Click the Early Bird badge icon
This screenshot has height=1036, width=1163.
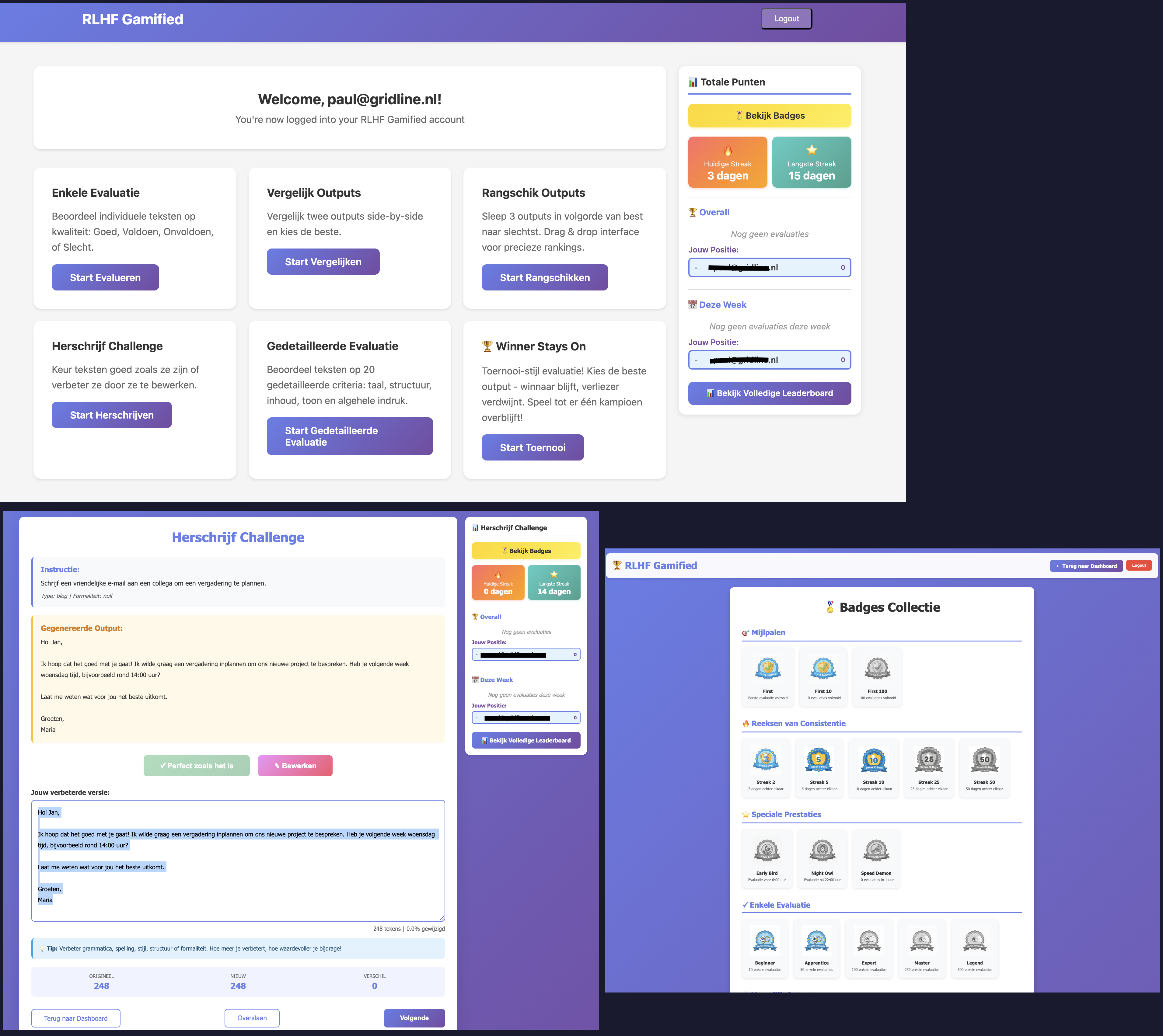[x=767, y=850]
